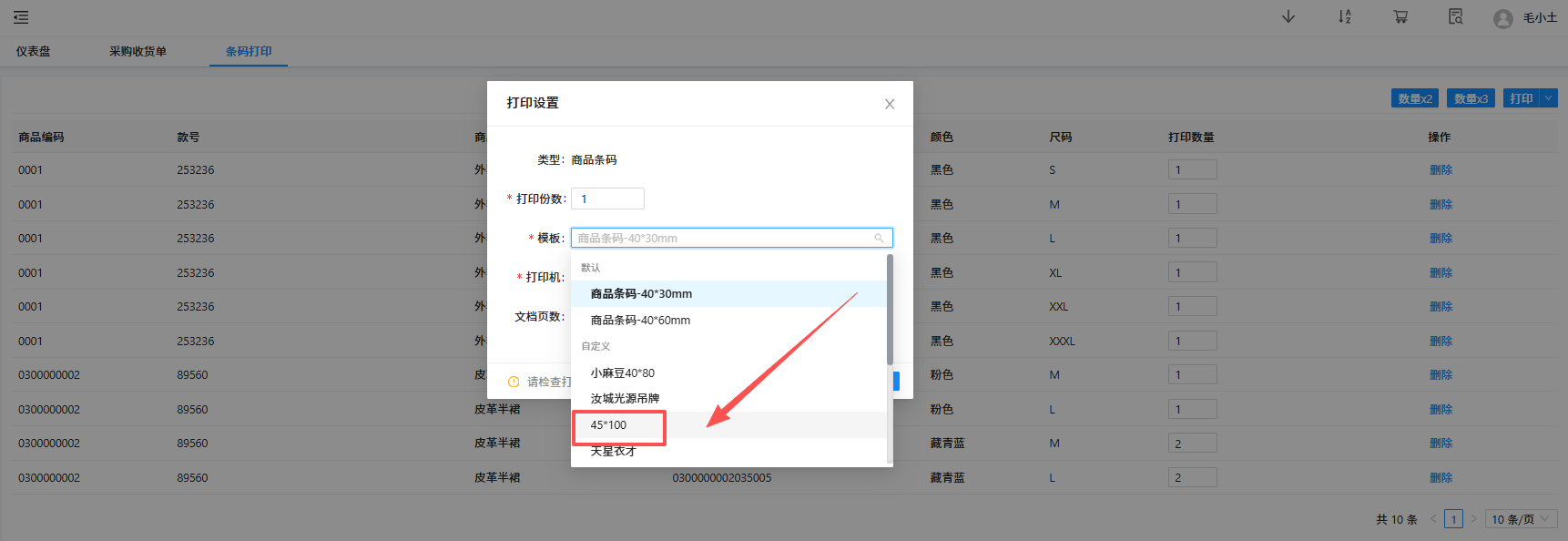Open the shopping cart icon
Screen dimensions: 1568x541
(1400, 17)
